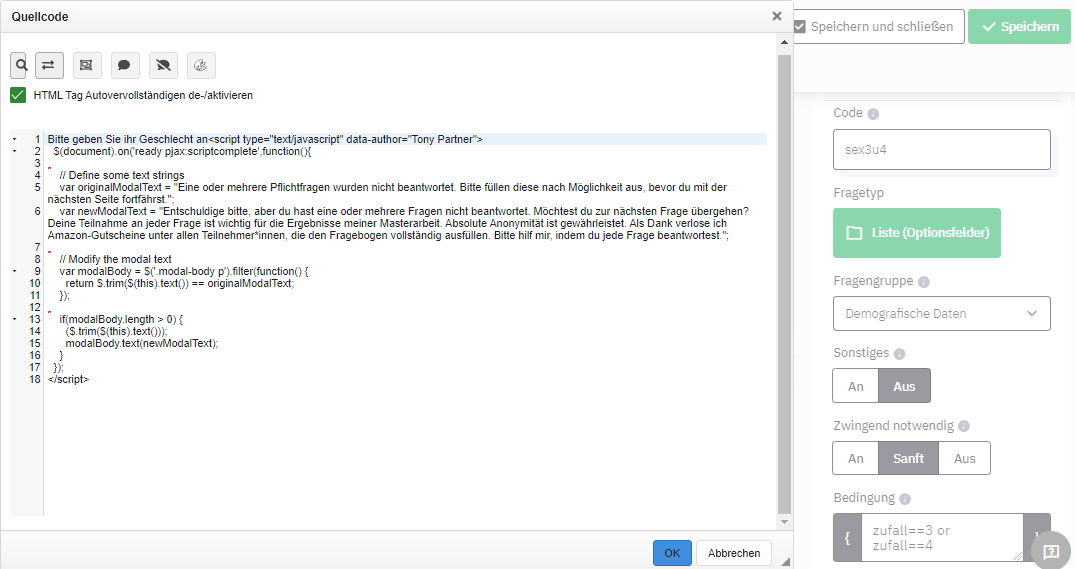Viewport: 1075px width, 569px height.
Task: Click the scrollbar down arrow
Action: [784, 522]
